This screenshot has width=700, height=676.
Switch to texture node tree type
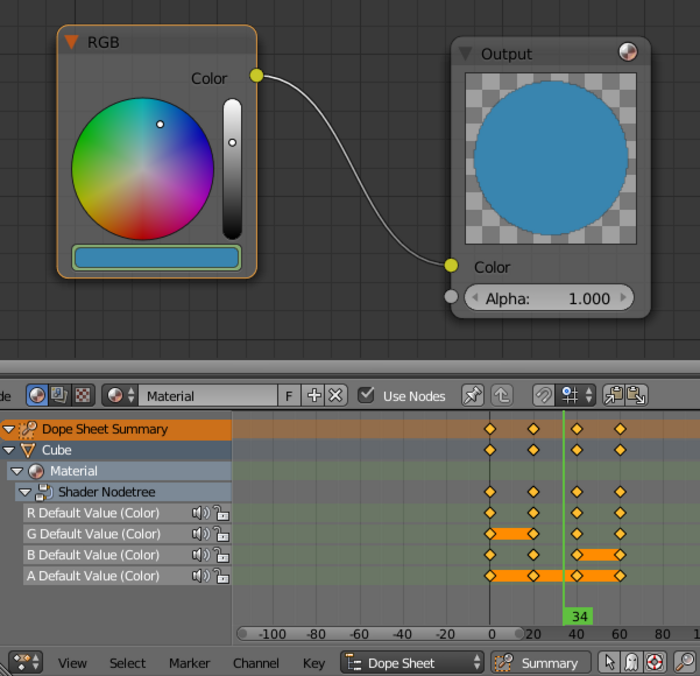point(83,396)
